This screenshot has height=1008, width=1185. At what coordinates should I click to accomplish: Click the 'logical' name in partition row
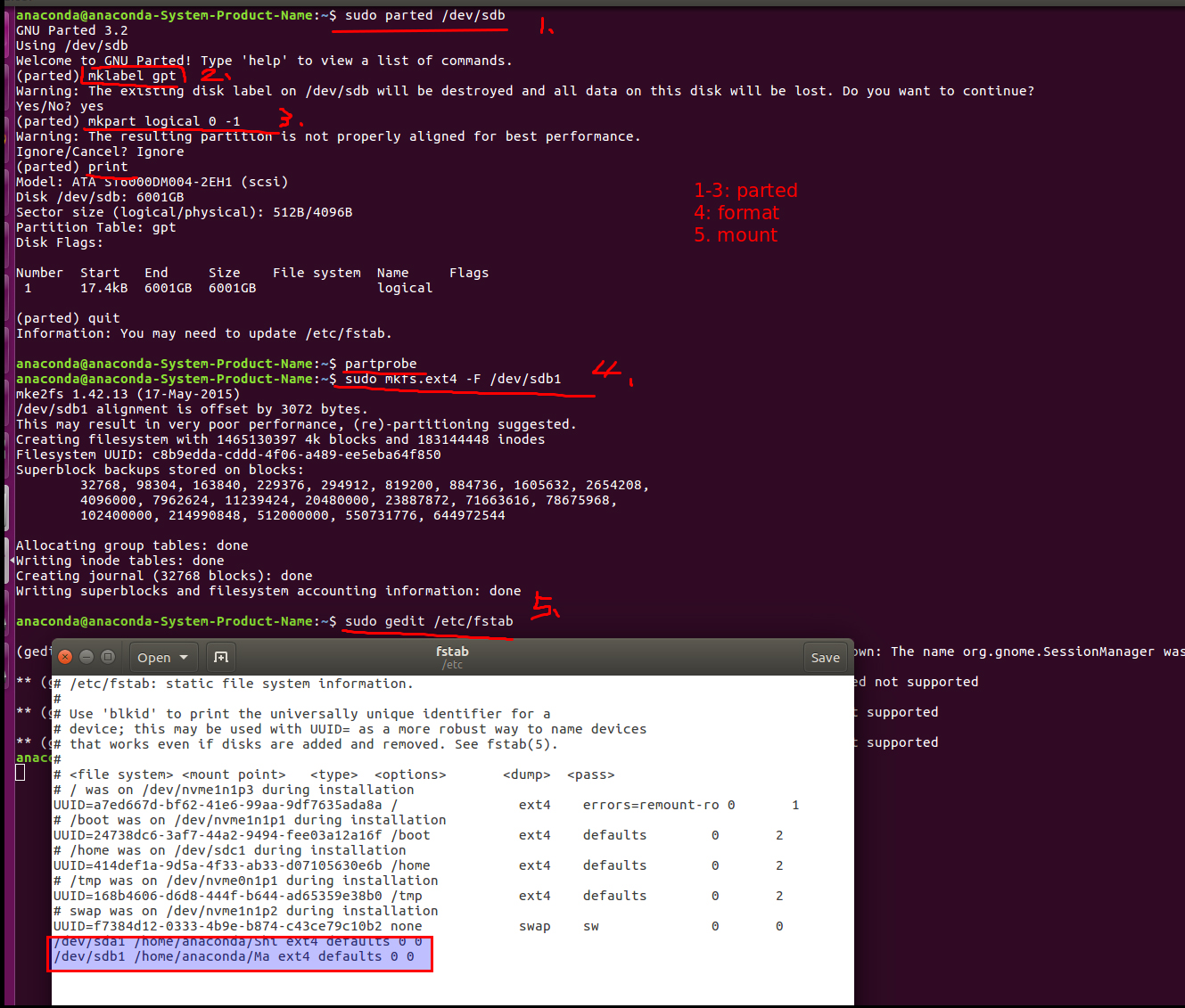pos(405,288)
